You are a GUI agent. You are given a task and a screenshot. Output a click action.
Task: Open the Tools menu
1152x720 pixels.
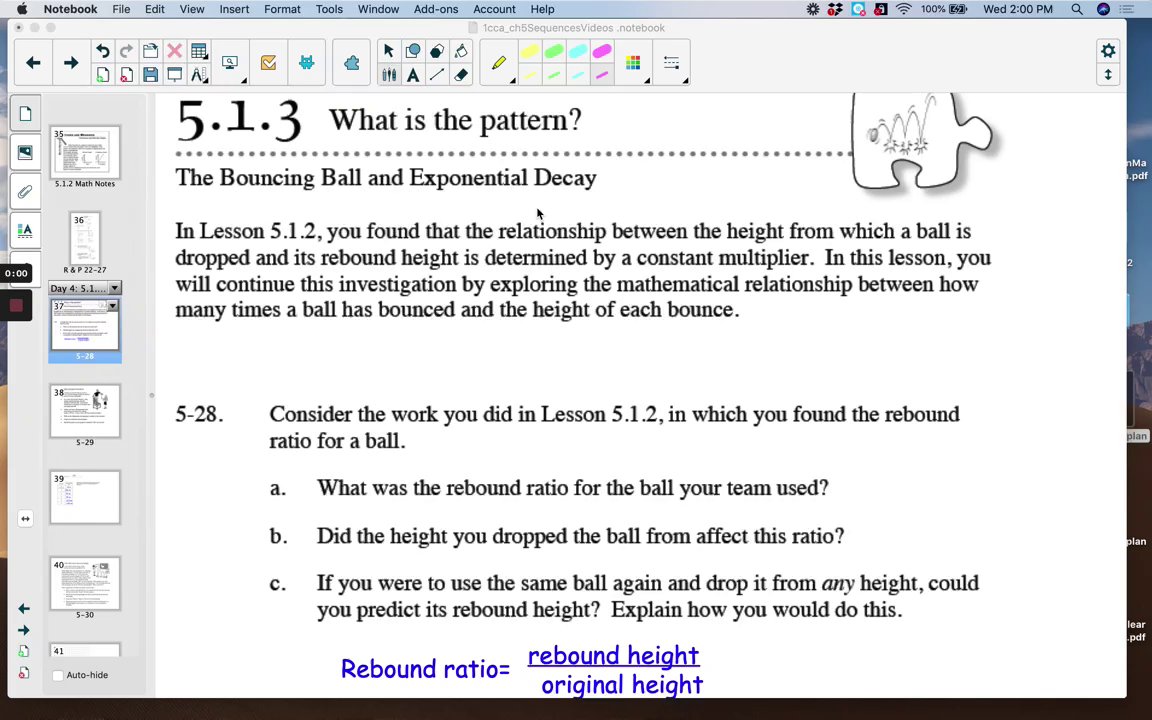[329, 9]
